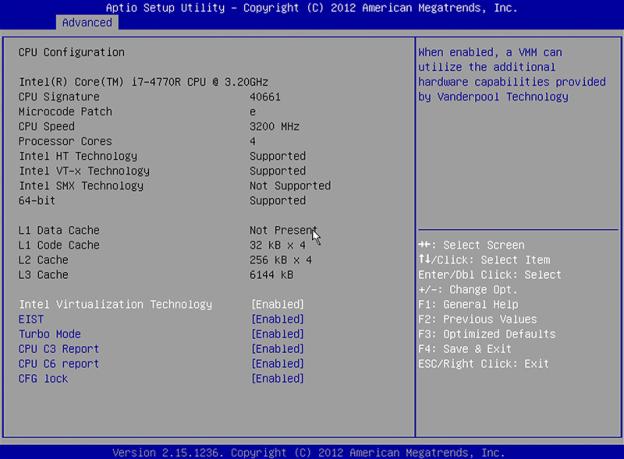624x459 pixels.
Task: Click the Enter/Dbl Click: Select hint
Action: tap(490, 275)
